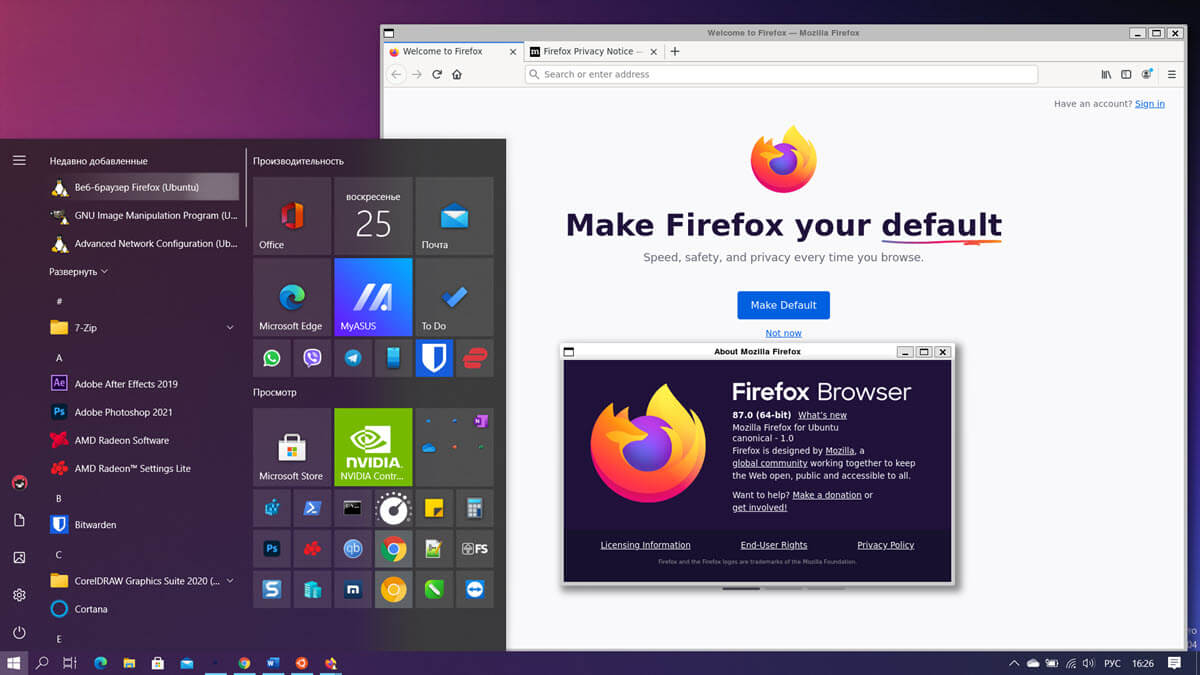
Task: Open the Почта mail tile
Action: pos(454,216)
